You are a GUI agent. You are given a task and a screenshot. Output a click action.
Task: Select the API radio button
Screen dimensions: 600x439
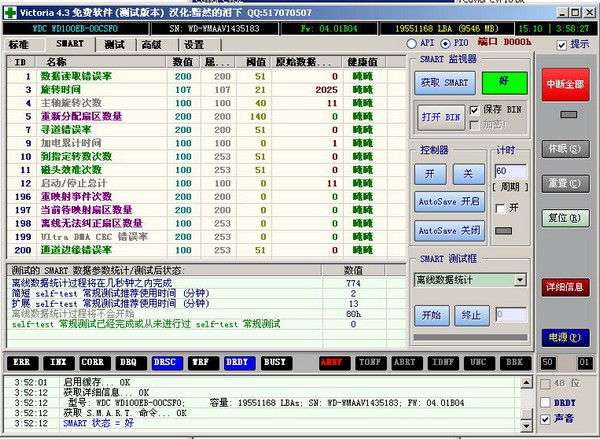[x=414, y=45]
